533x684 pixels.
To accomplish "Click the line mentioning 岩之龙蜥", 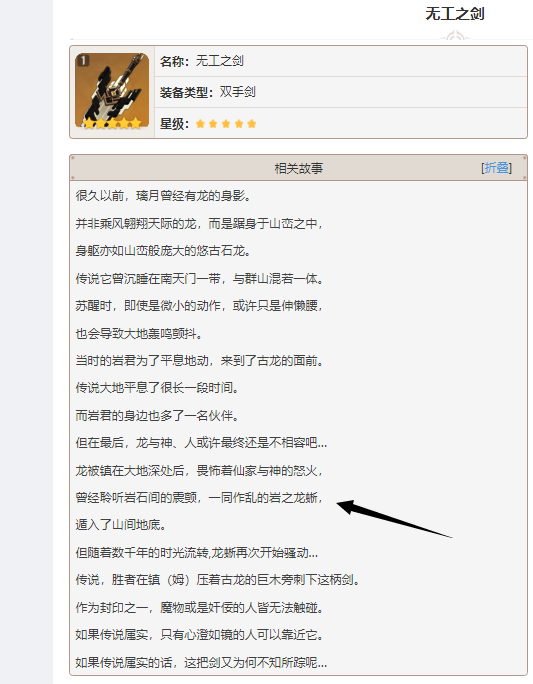I will click(x=200, y=498).
